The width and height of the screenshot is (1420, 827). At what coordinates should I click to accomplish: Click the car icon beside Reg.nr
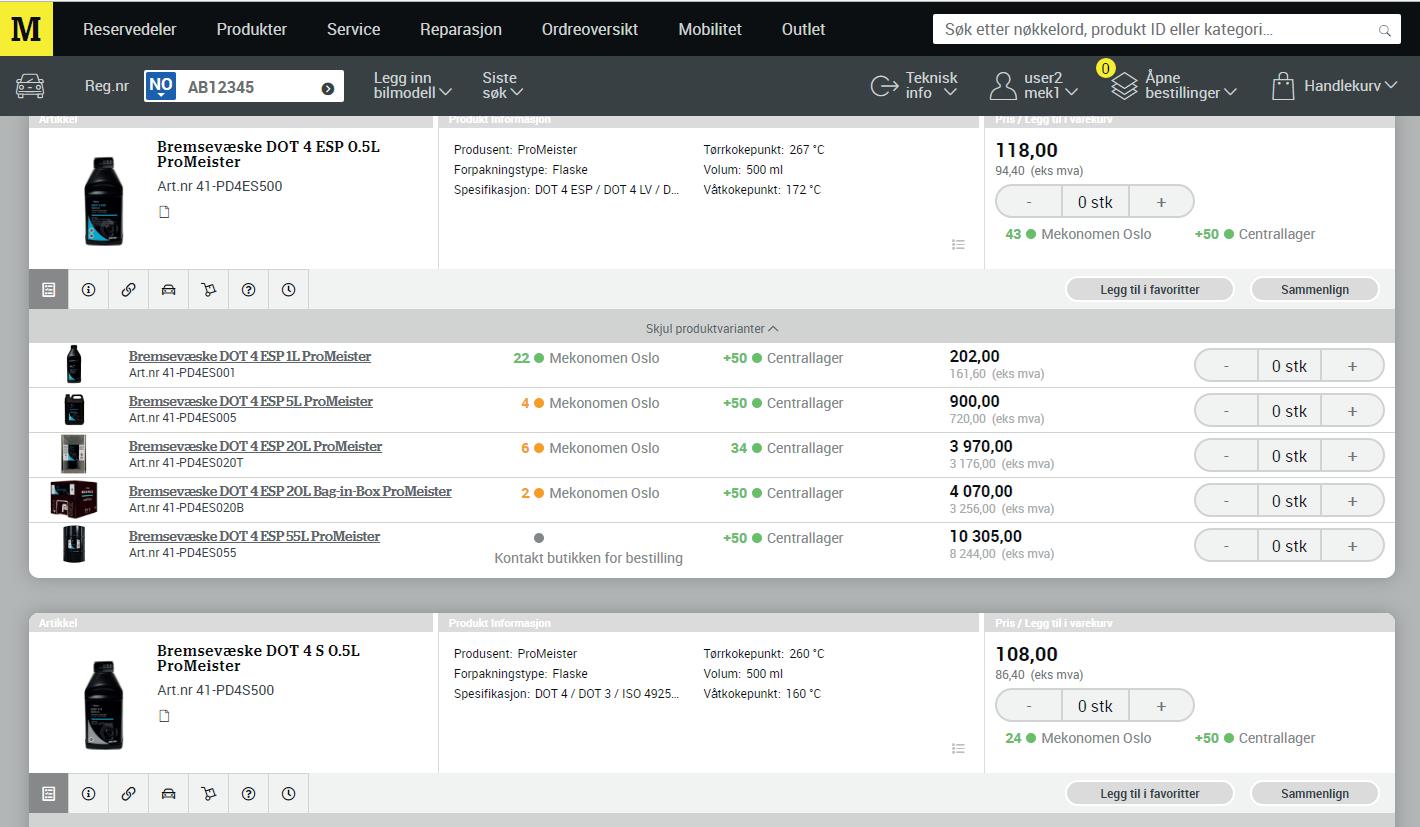pos(30,86)
